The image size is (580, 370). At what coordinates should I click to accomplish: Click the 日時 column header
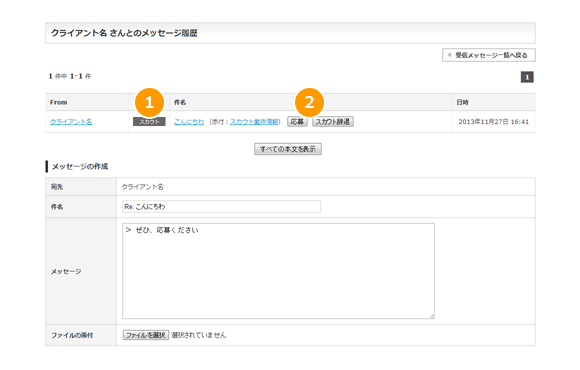coord(462,102)
